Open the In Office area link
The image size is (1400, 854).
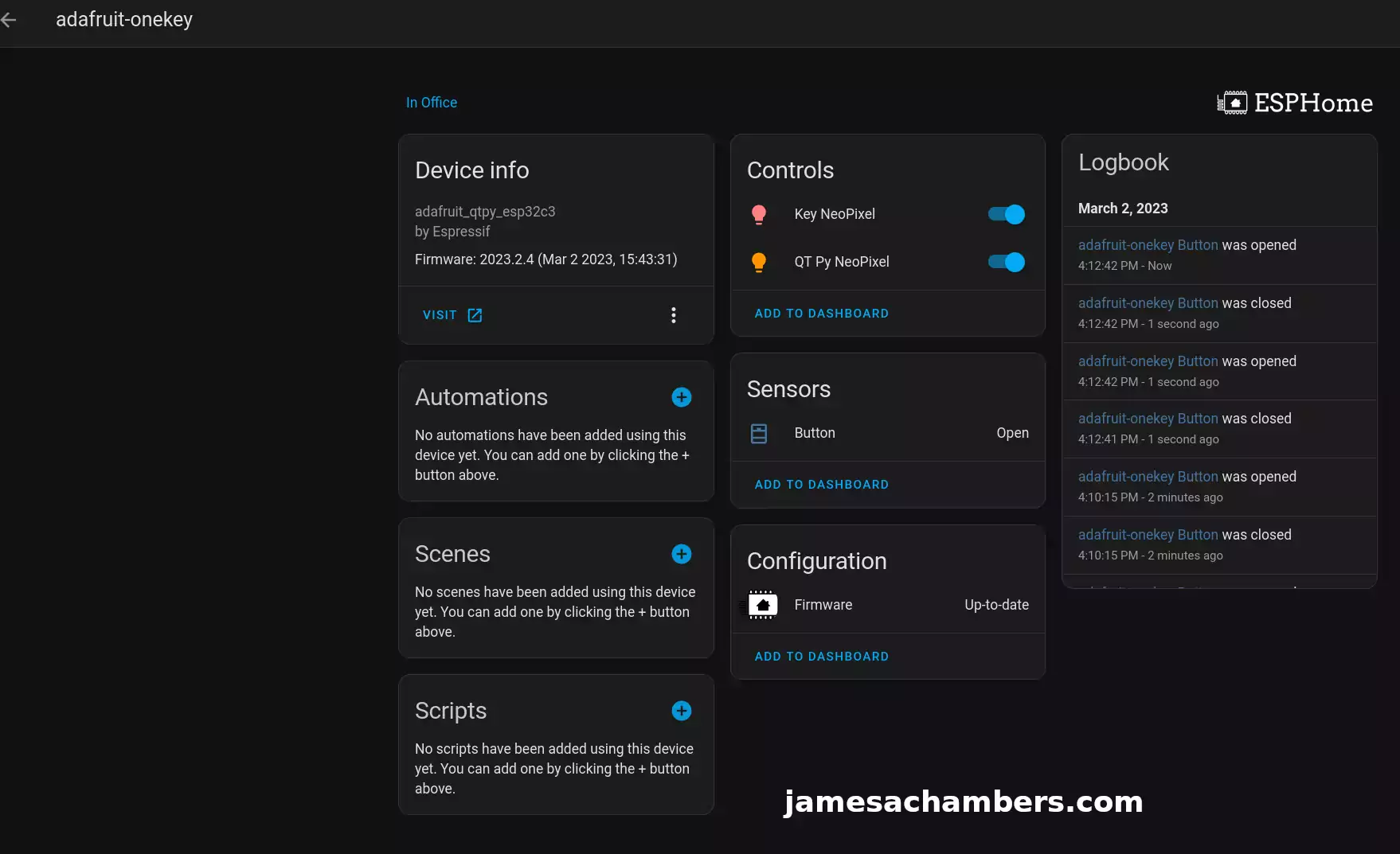point(432,103)
